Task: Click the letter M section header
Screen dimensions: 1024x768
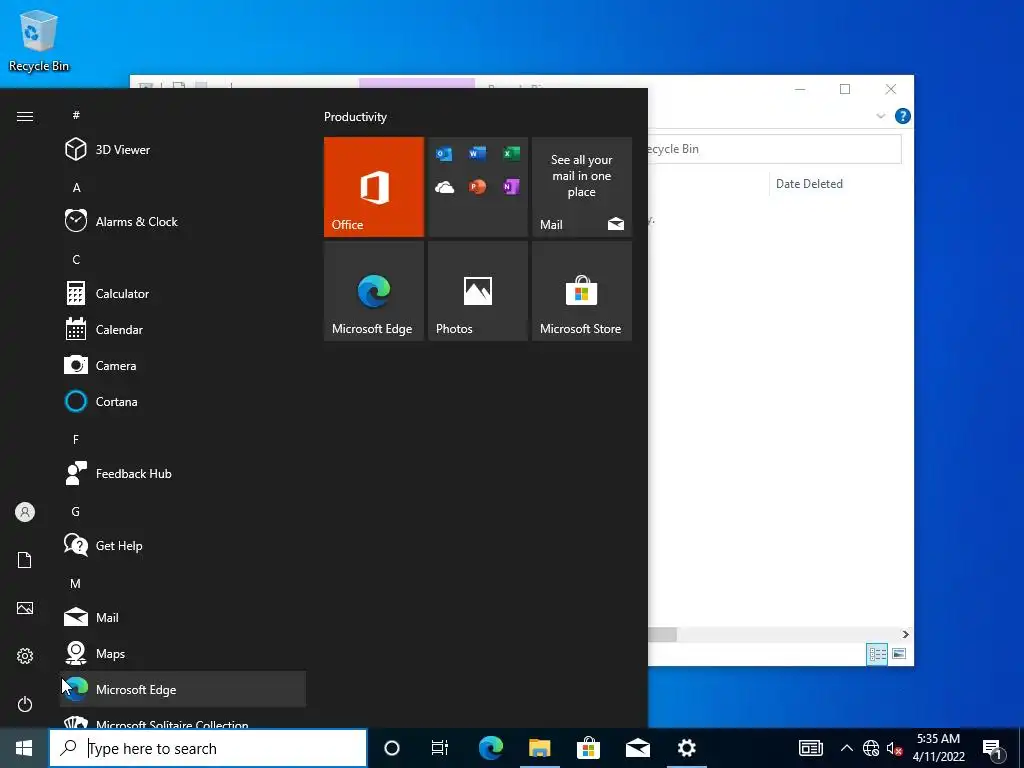Action: coord(76,583)
